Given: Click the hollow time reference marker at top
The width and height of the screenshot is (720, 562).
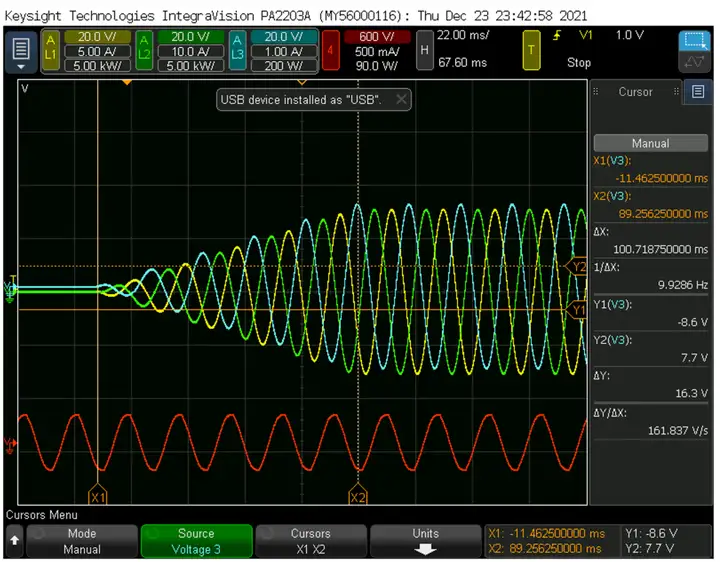Looking at the screenshot, I should point(302,83).
